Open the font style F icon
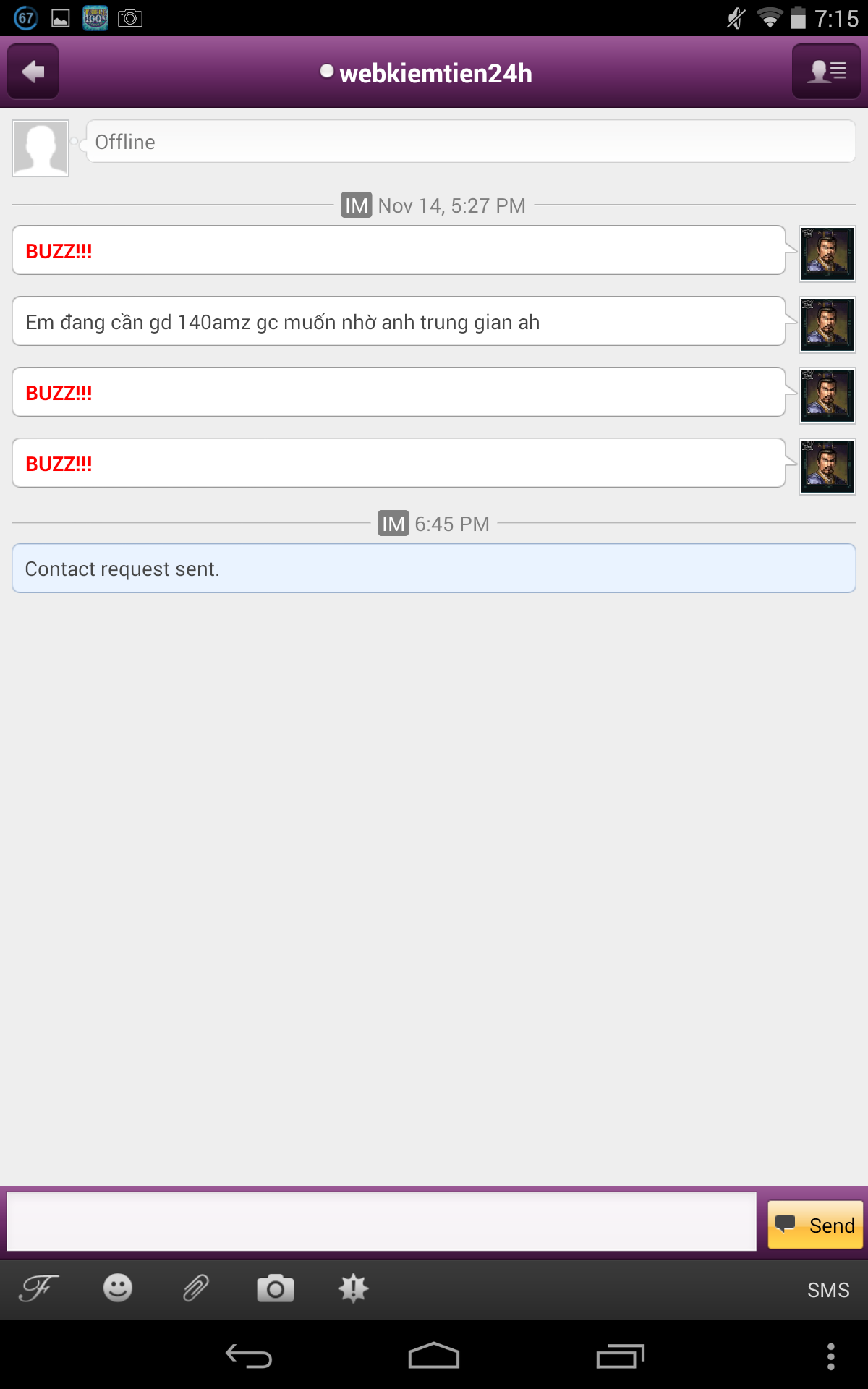 click(39, 1288)
